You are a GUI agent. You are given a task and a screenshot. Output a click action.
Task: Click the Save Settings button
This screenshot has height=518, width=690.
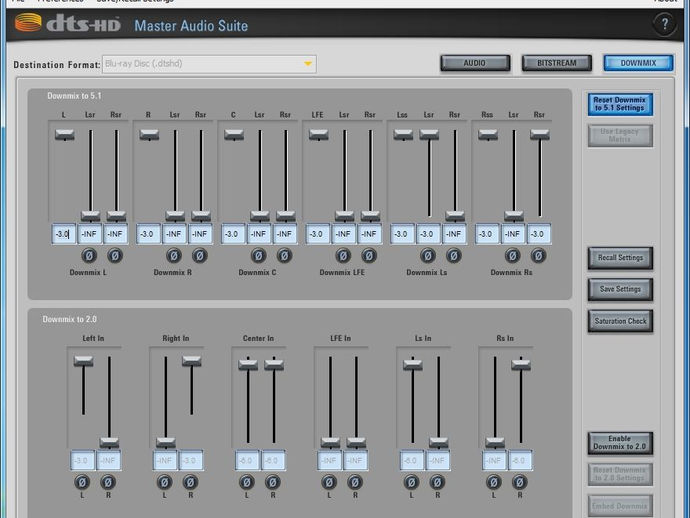point(620,289)
